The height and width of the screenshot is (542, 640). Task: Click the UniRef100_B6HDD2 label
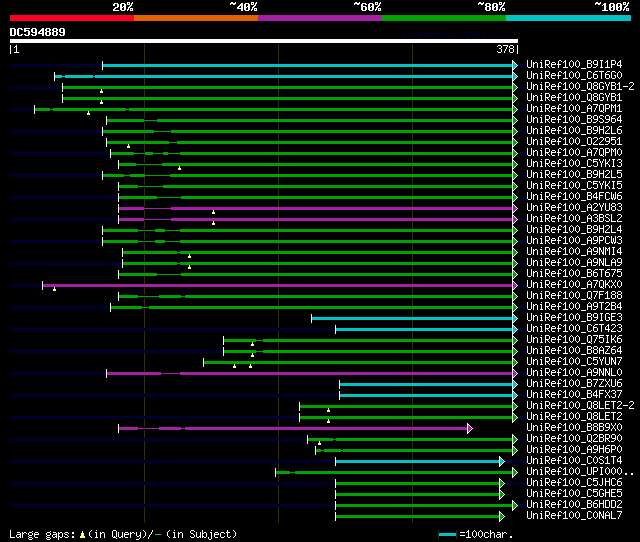pyautogui.click(x=574, y=505)
